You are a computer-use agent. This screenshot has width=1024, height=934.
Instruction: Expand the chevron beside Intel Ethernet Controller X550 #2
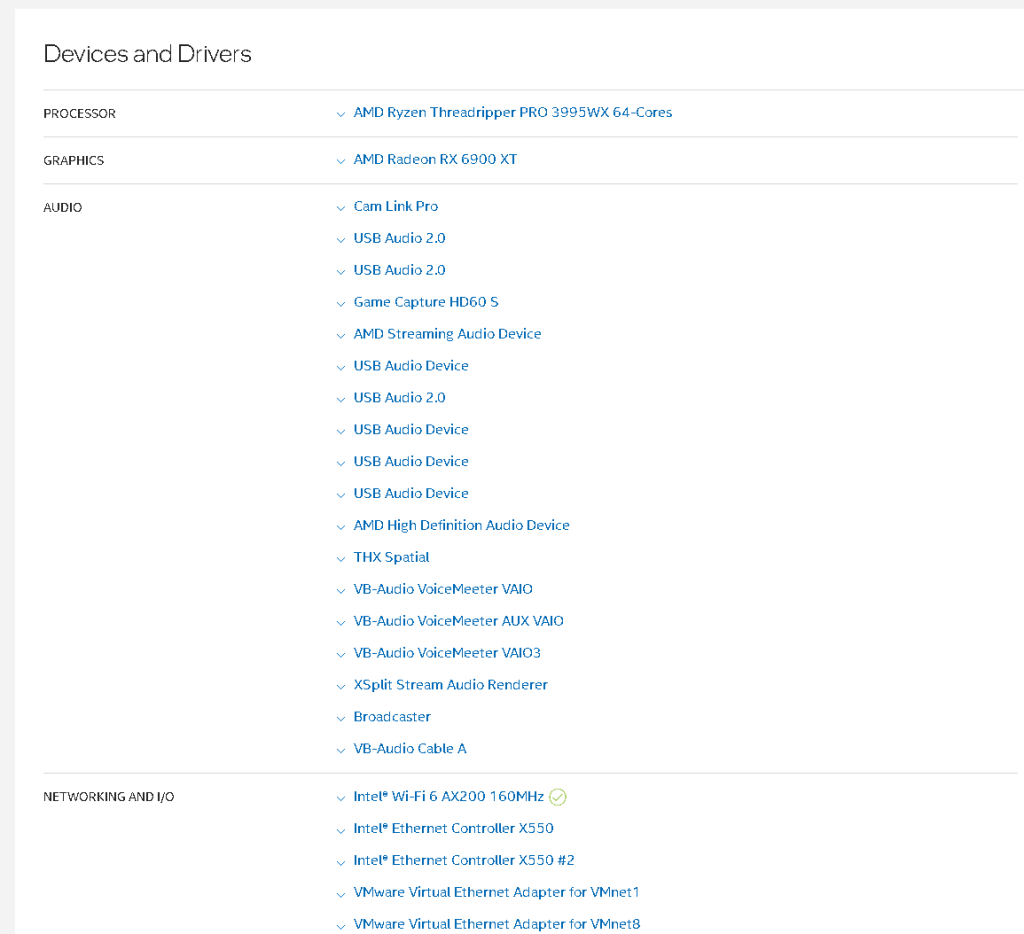340,862
